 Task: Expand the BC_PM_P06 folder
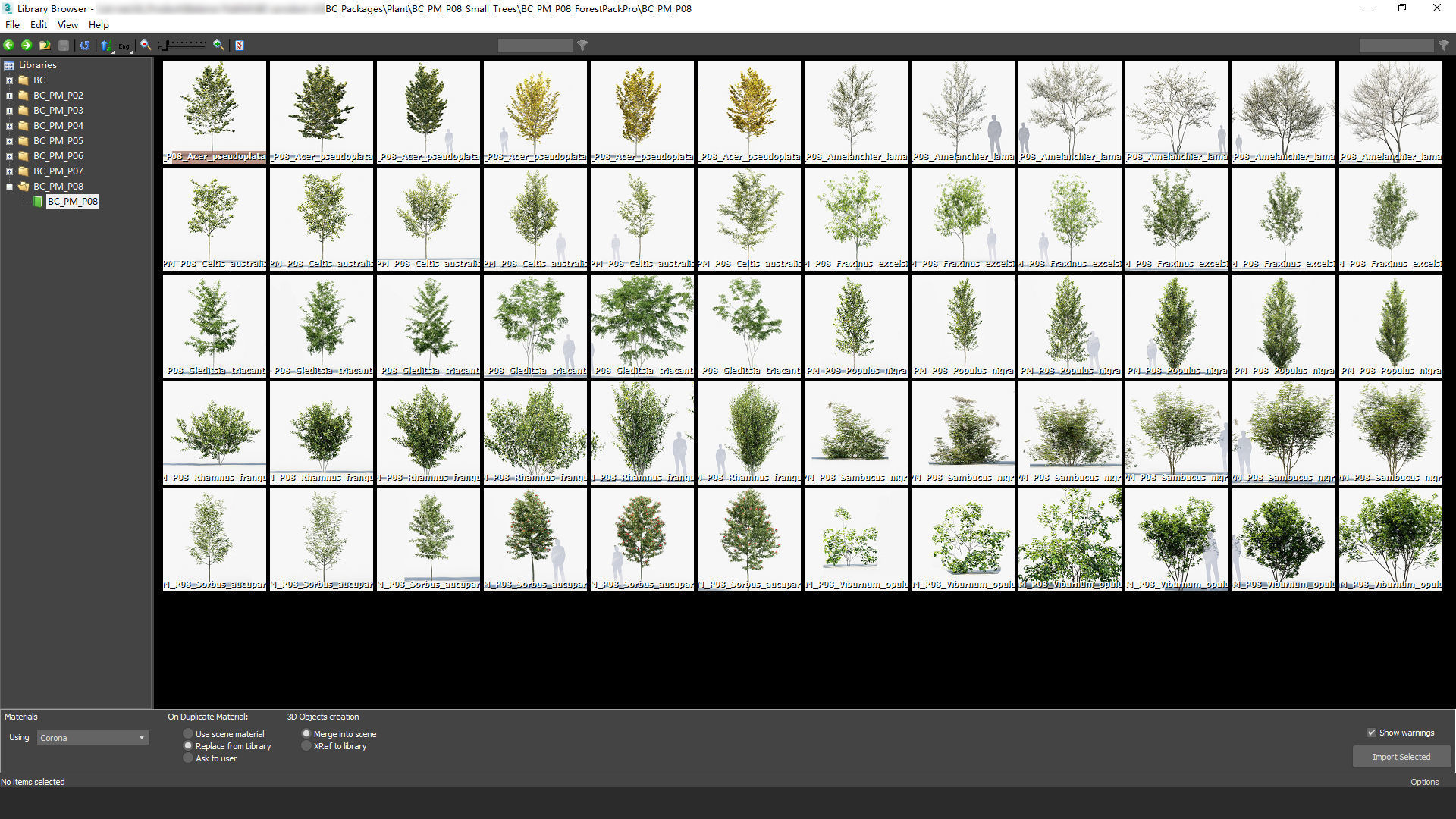pyautogui.click(x=9, y=156)
